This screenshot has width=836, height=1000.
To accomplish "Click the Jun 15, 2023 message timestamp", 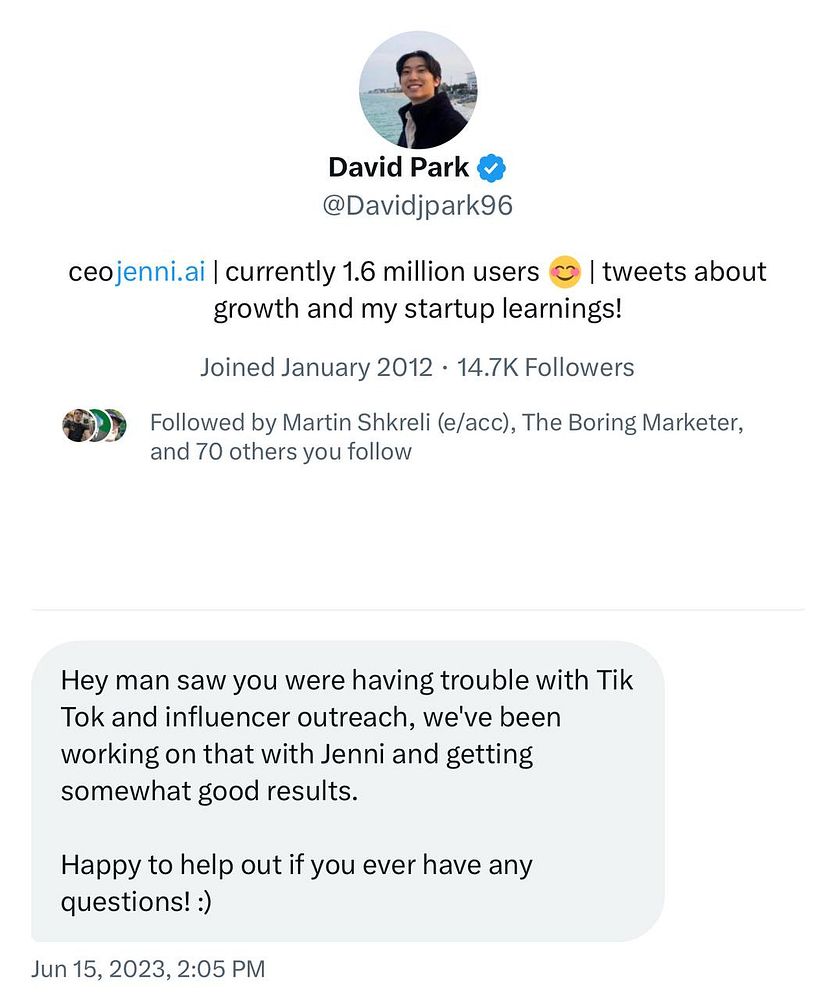I will click(149, 969).
